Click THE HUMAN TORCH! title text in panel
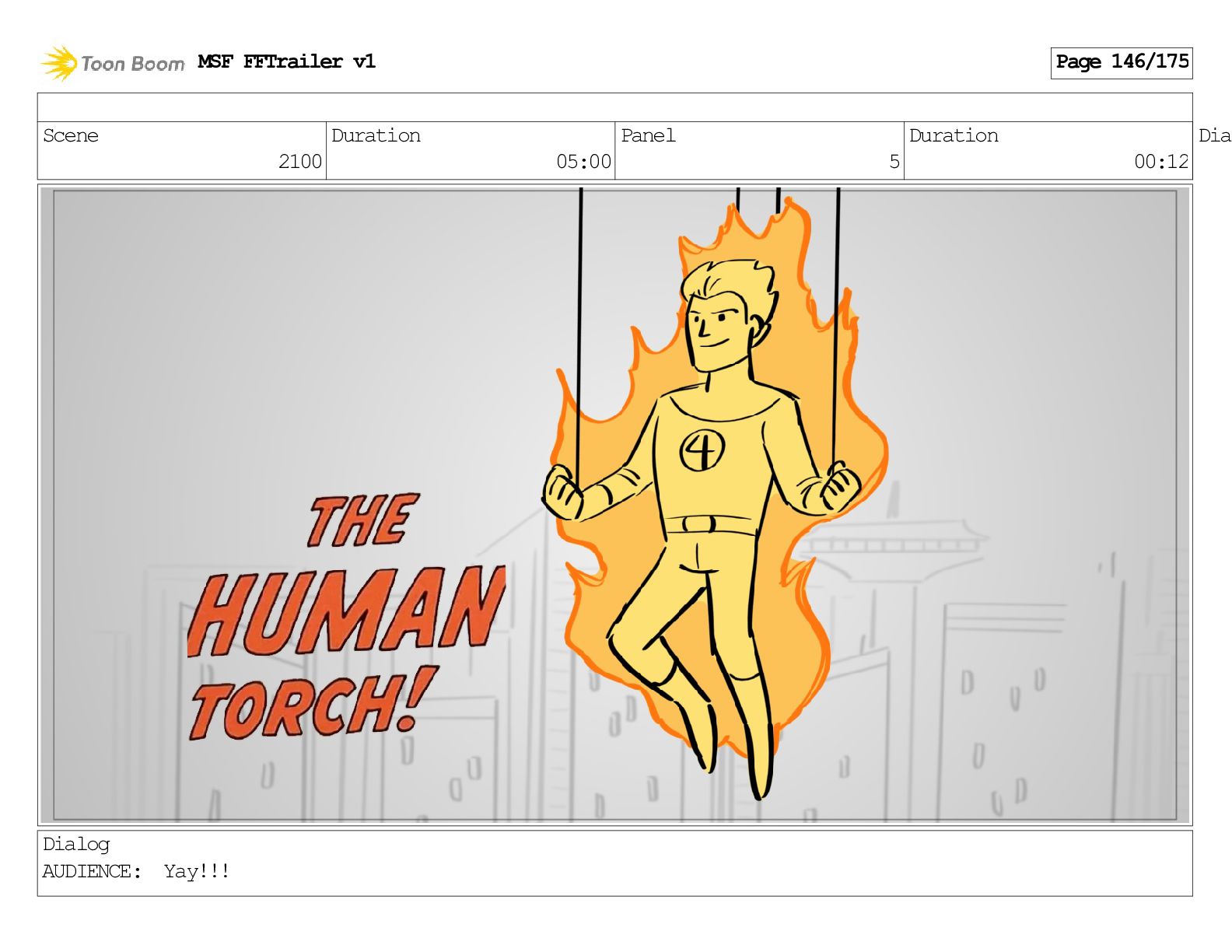The width and height of the screenshot is (1232, 952). [347, 616]
